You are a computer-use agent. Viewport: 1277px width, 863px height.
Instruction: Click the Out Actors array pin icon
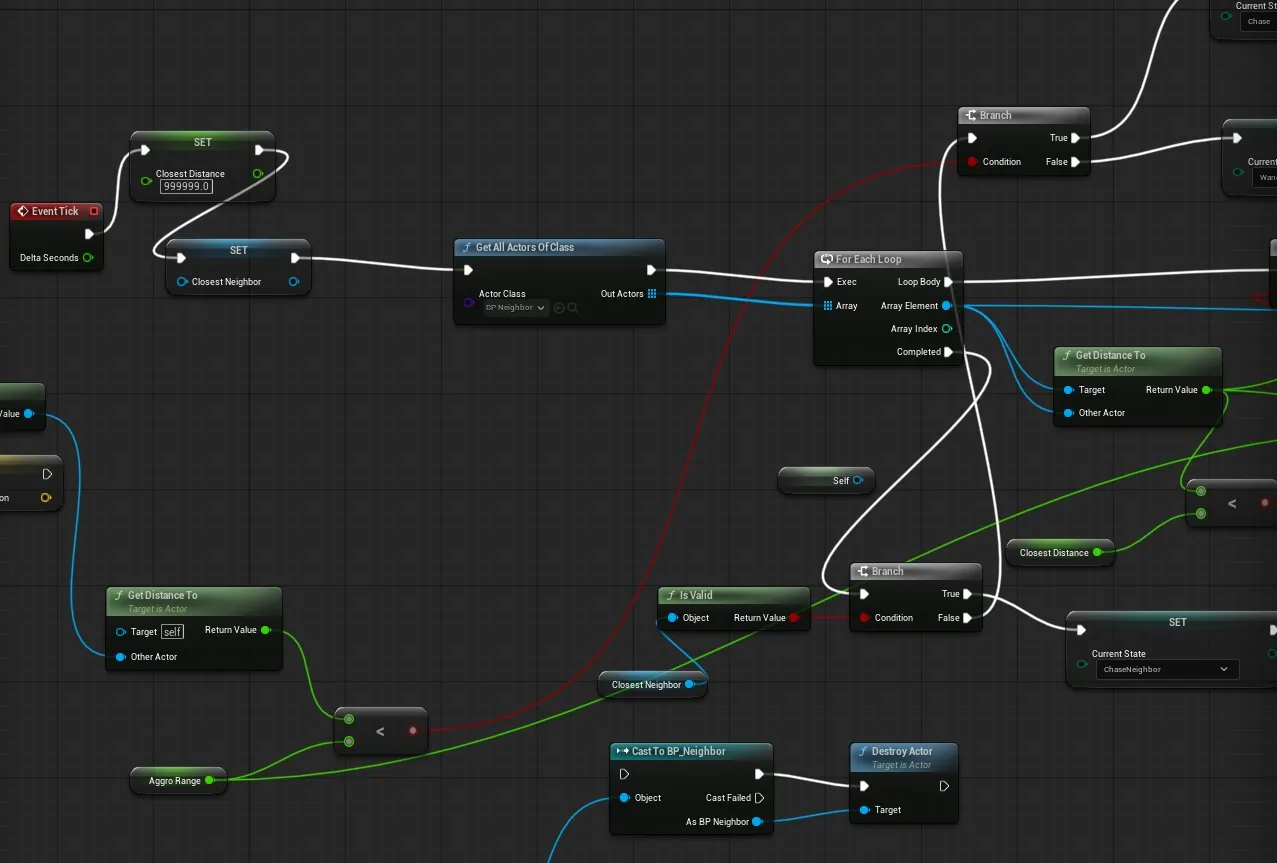(652, 294)
